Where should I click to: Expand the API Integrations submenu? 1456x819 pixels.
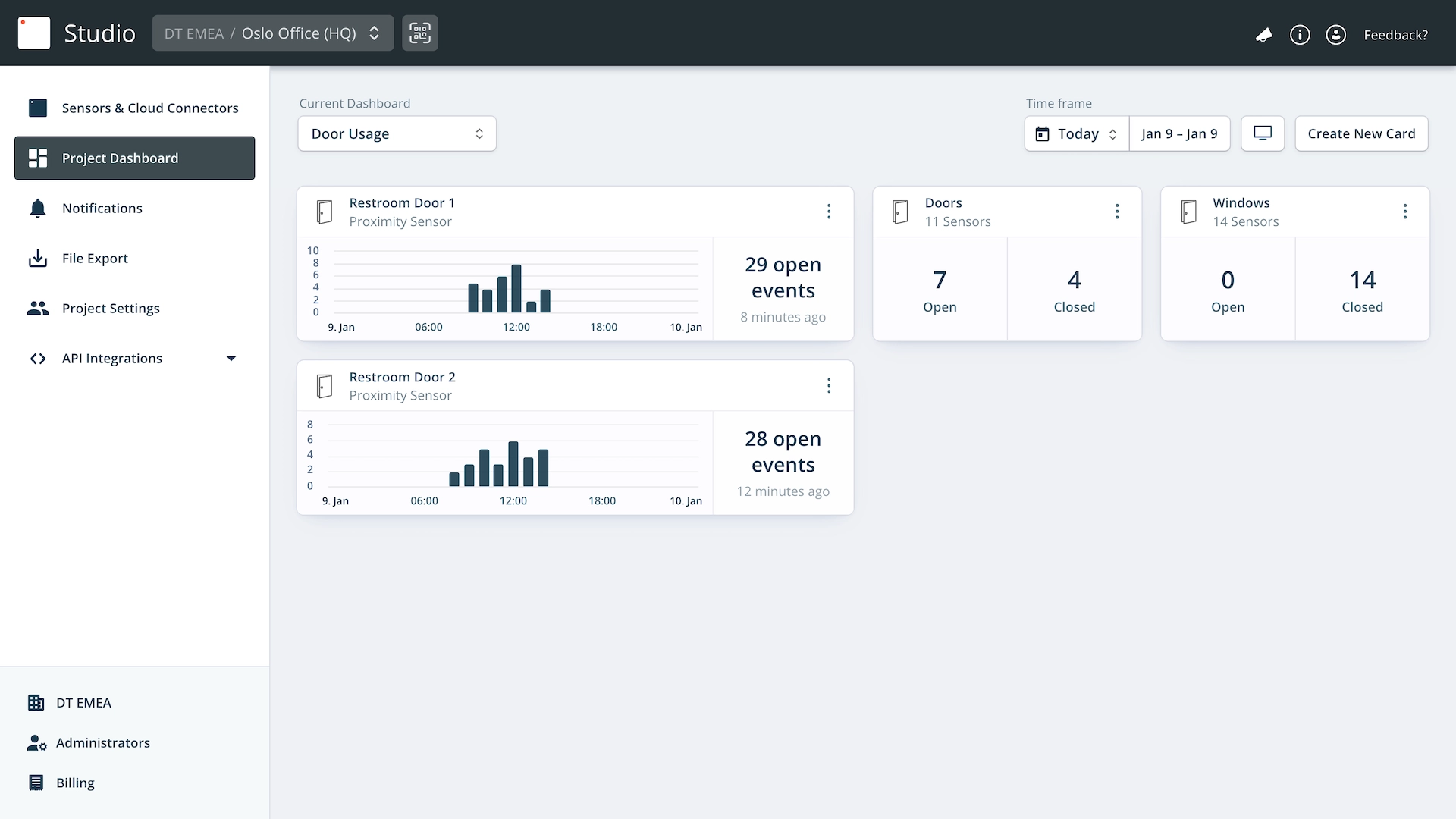(x=231, y=359)
